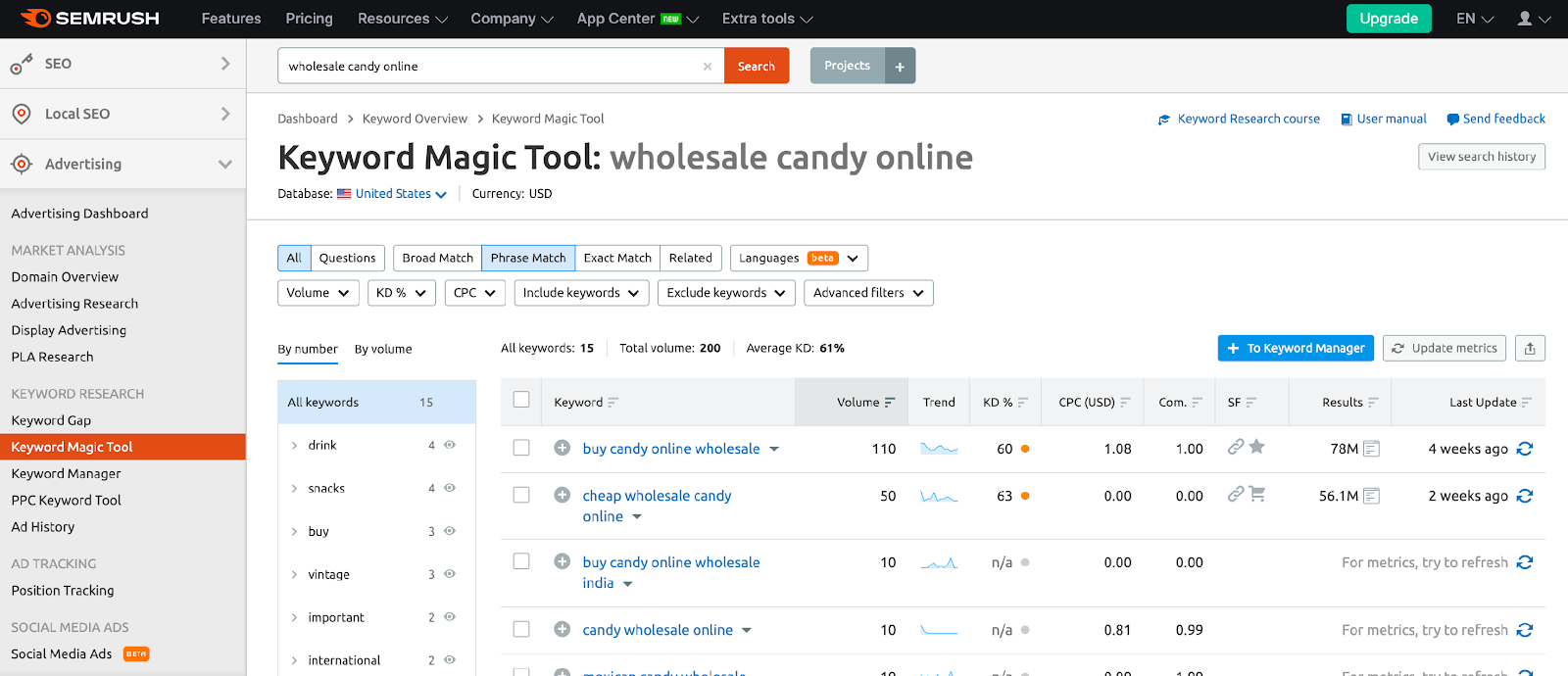The image size is (1568, 676).
Task: Open the KD % filter dropdown
Action: pyautogui.click(x=402, y=293)
